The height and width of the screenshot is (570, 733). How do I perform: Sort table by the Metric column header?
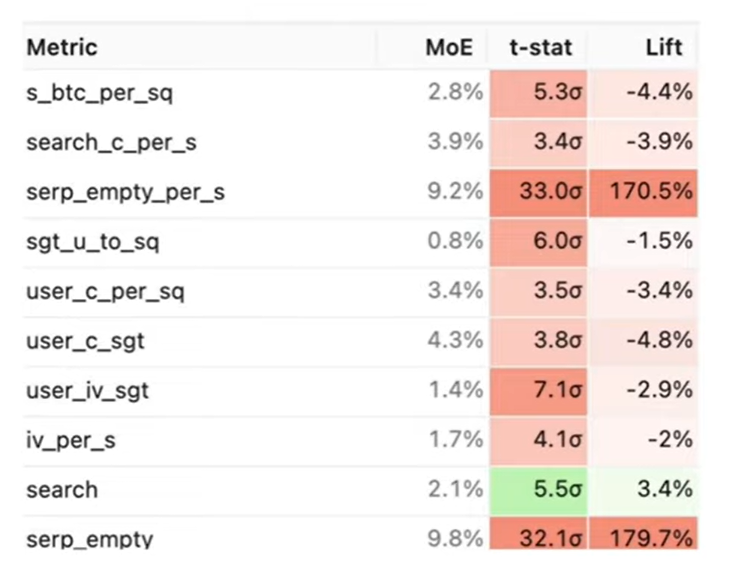[62, 48]
